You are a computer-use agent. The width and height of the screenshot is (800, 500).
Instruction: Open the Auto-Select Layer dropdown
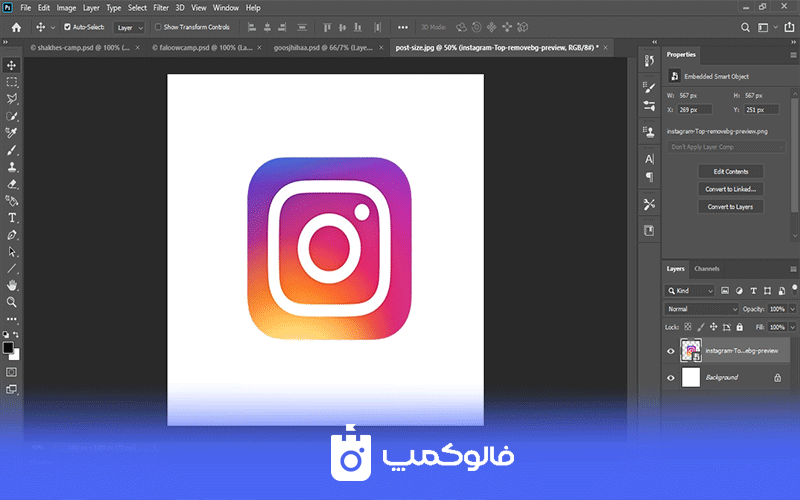(129, 28)
